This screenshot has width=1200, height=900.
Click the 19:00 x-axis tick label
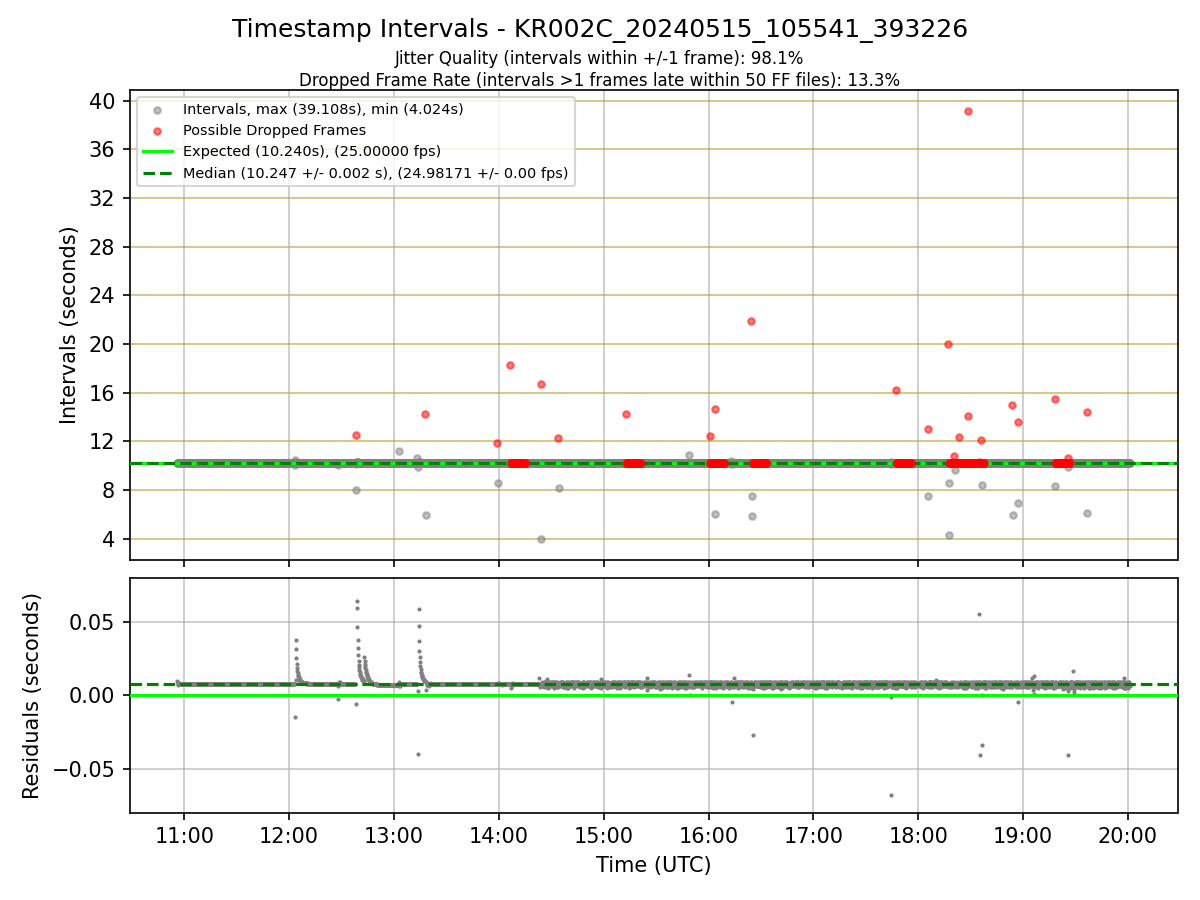point(1023,836)
